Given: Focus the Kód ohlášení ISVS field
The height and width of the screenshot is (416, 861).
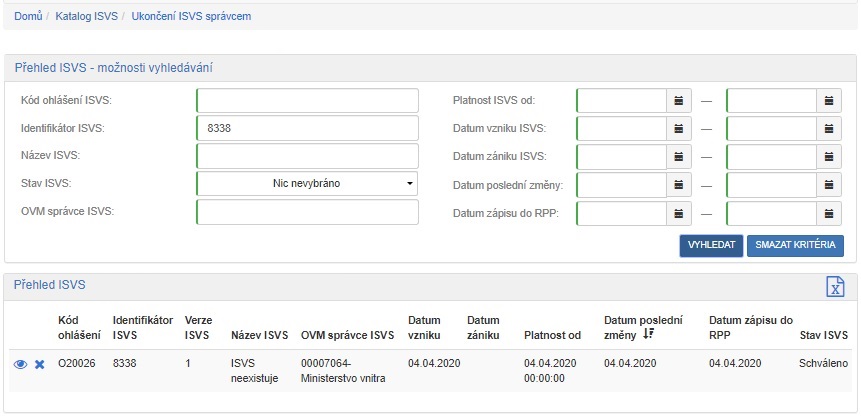Looking at the screenshot, I should click(307, 101).
